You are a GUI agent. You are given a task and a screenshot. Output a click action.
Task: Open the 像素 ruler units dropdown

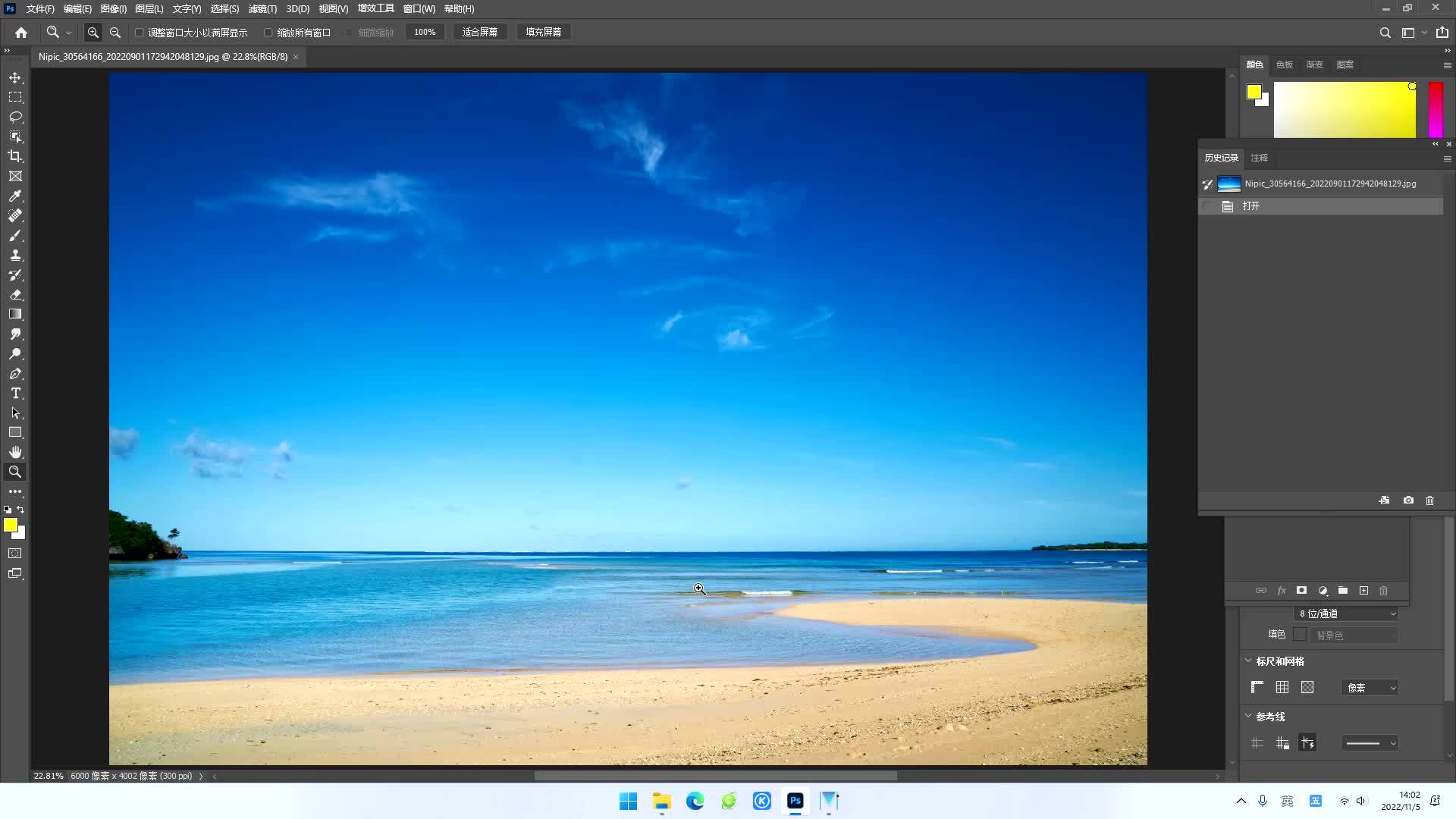pos(1370,688)
